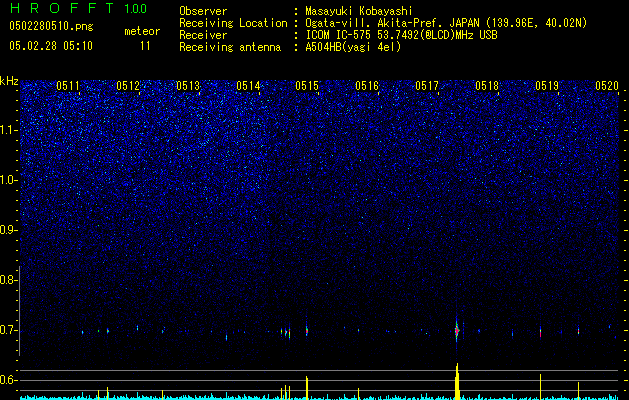Select the 1.1 frequency axis label
The width and height of the screenshot is (629, 400).
tap(8, 130)
